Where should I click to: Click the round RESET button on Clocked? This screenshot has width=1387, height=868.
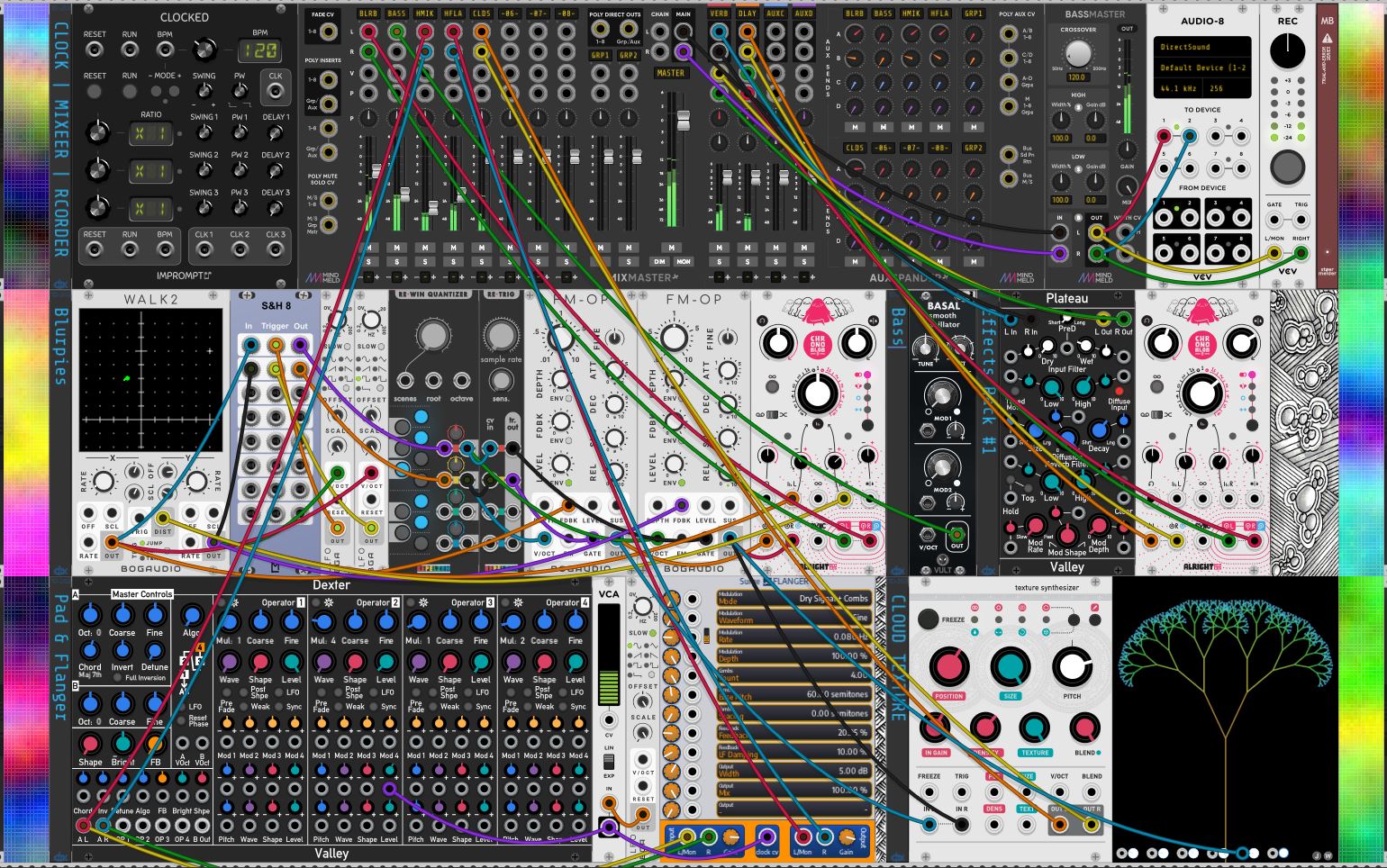tap(95, 91)
